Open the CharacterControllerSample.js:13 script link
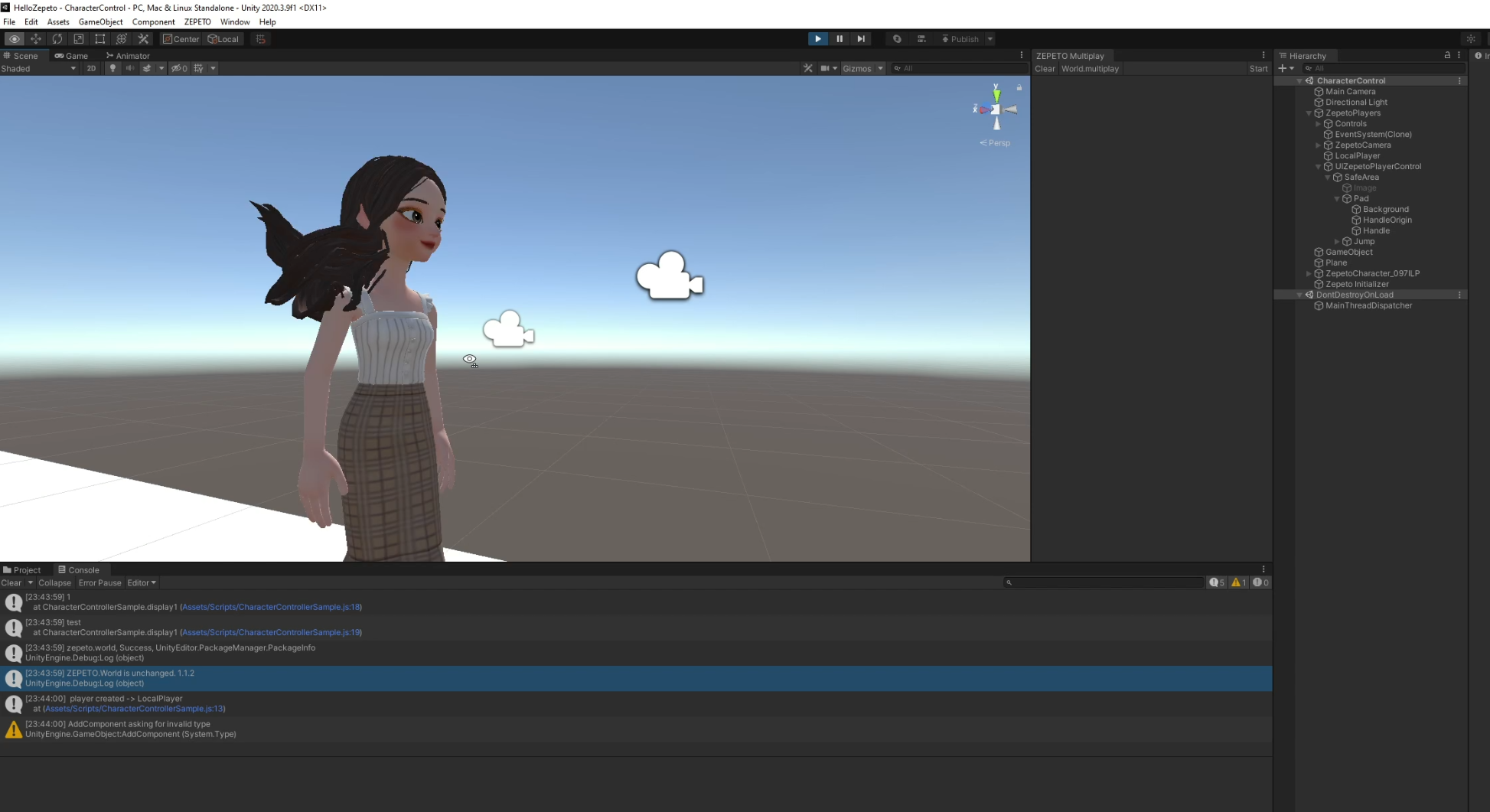The image size is (1490, 812). pyautogui.click(x=134, y=708)
